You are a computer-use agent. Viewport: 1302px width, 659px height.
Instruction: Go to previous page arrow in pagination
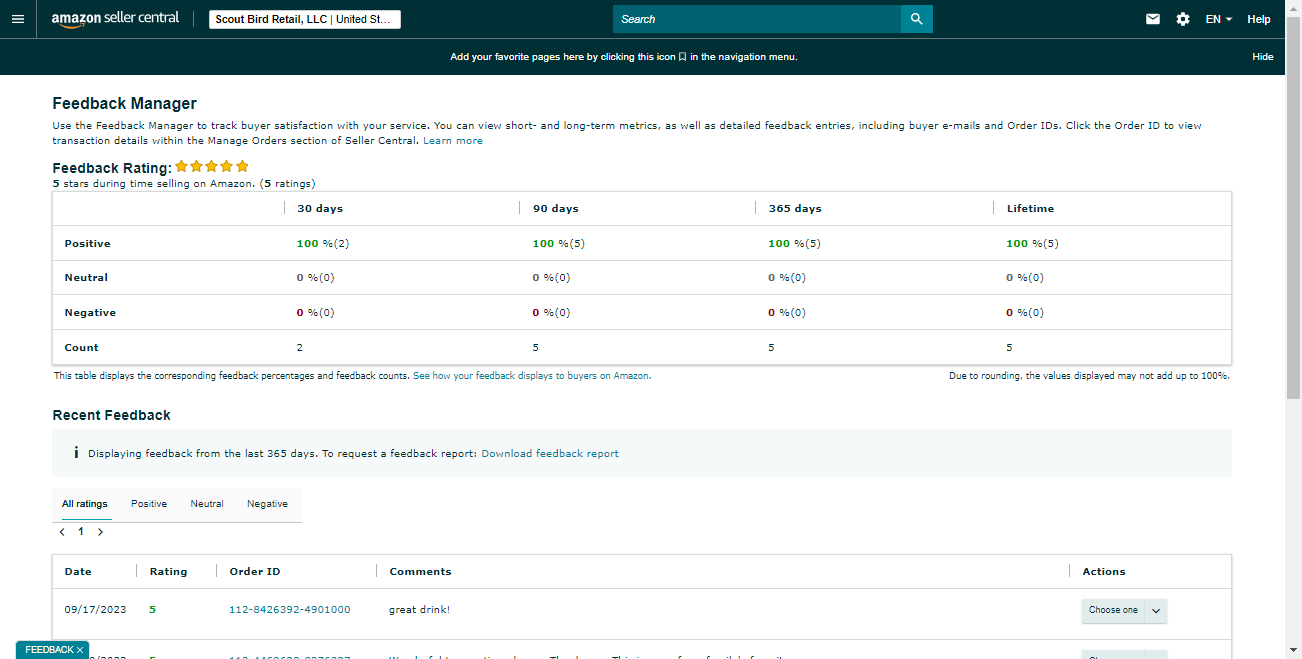tap(62, 532)
